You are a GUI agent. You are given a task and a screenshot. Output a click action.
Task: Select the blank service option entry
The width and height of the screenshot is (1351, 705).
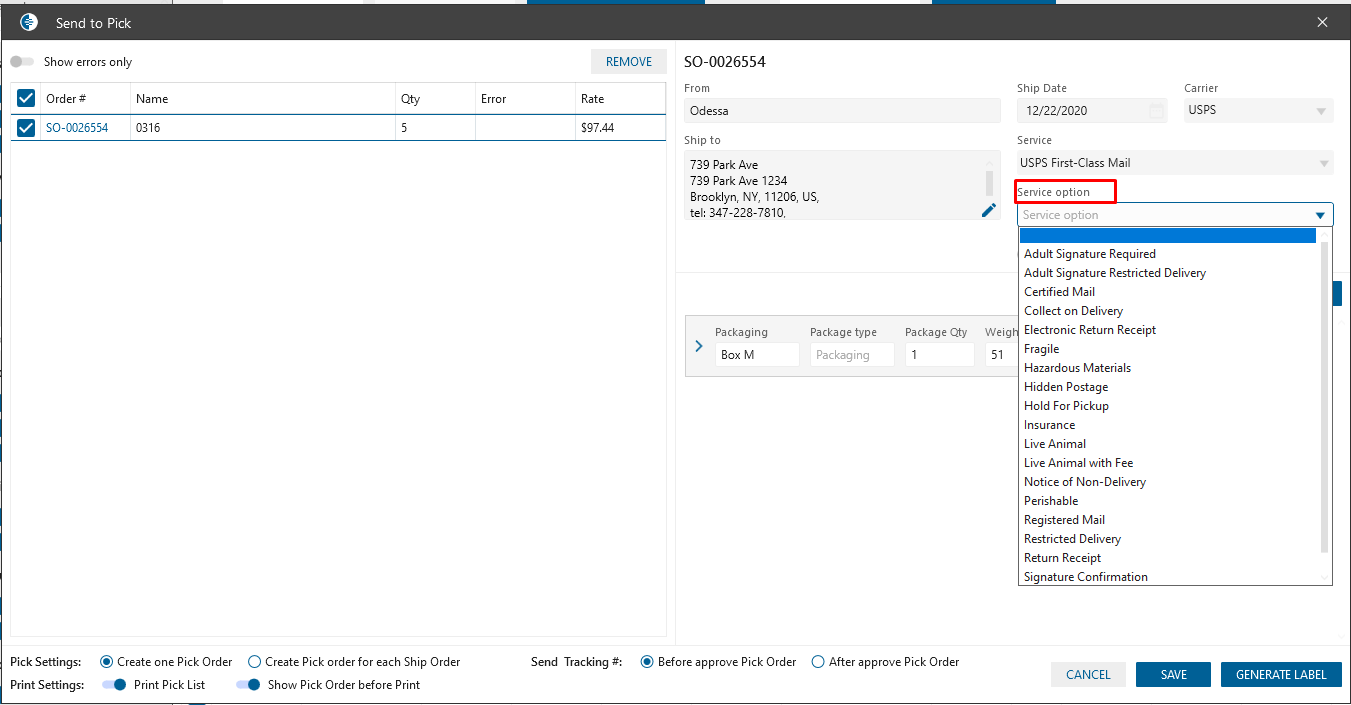point(1167,235)
